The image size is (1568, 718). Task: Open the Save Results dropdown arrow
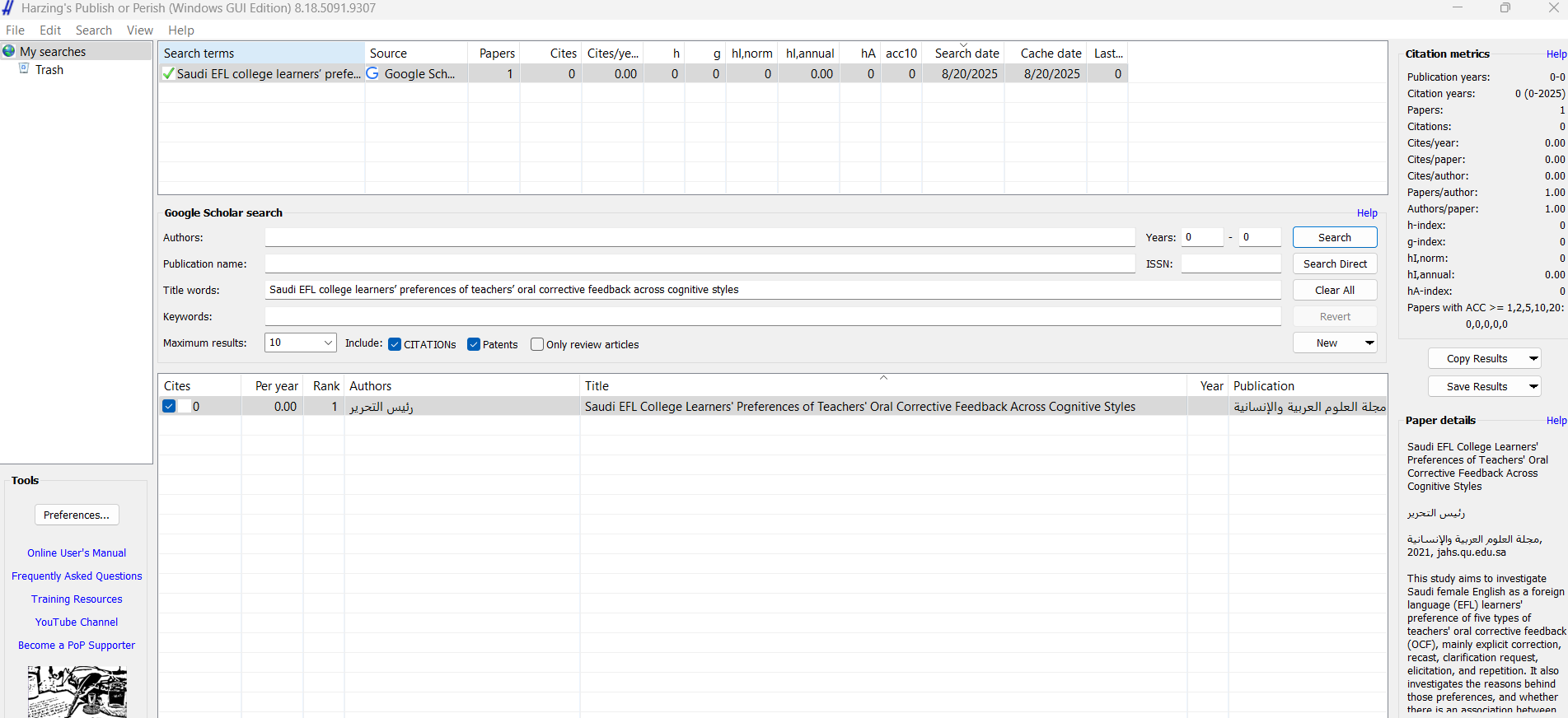click(1533, 386)
